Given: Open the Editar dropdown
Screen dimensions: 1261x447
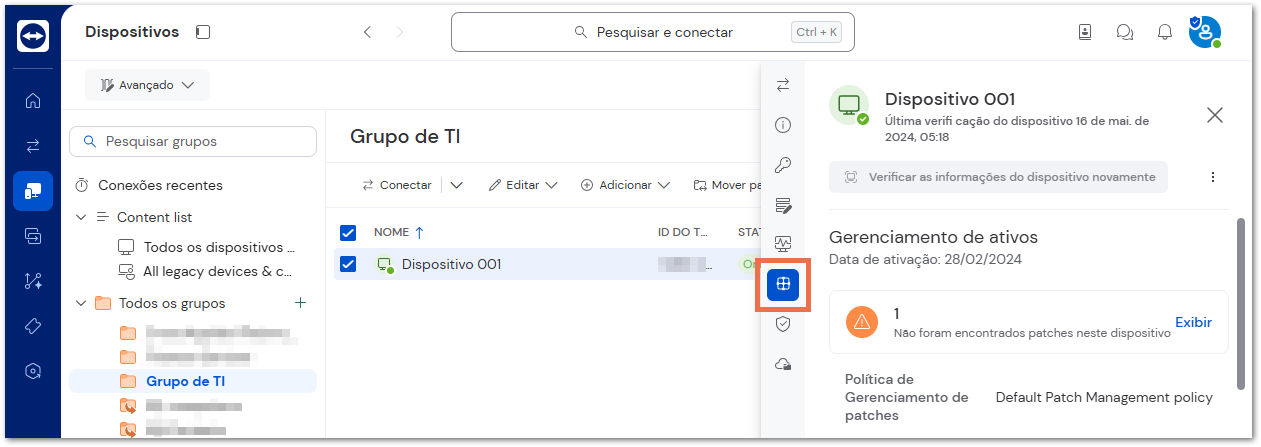Looking at the screenshot, I should [523, 185].
